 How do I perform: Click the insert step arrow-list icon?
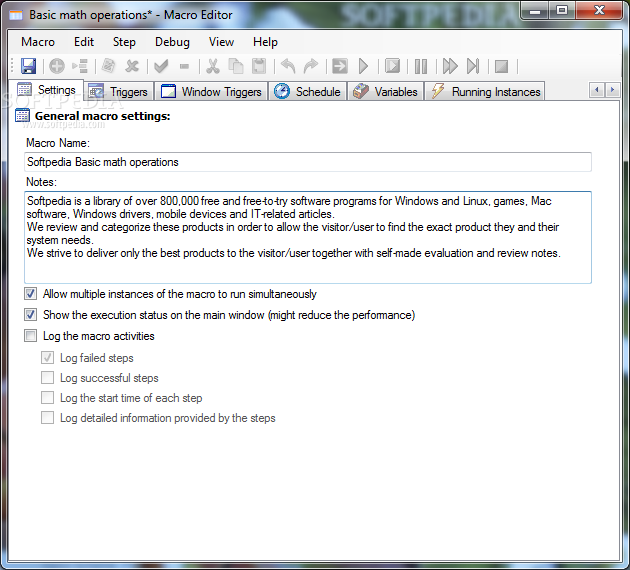point(80,66)
